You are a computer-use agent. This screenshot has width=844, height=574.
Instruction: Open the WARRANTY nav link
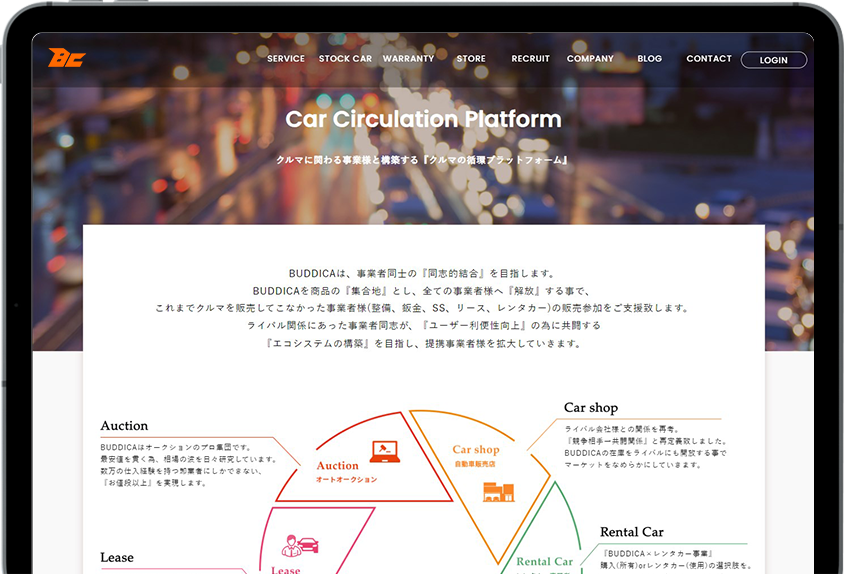[408, 59]
